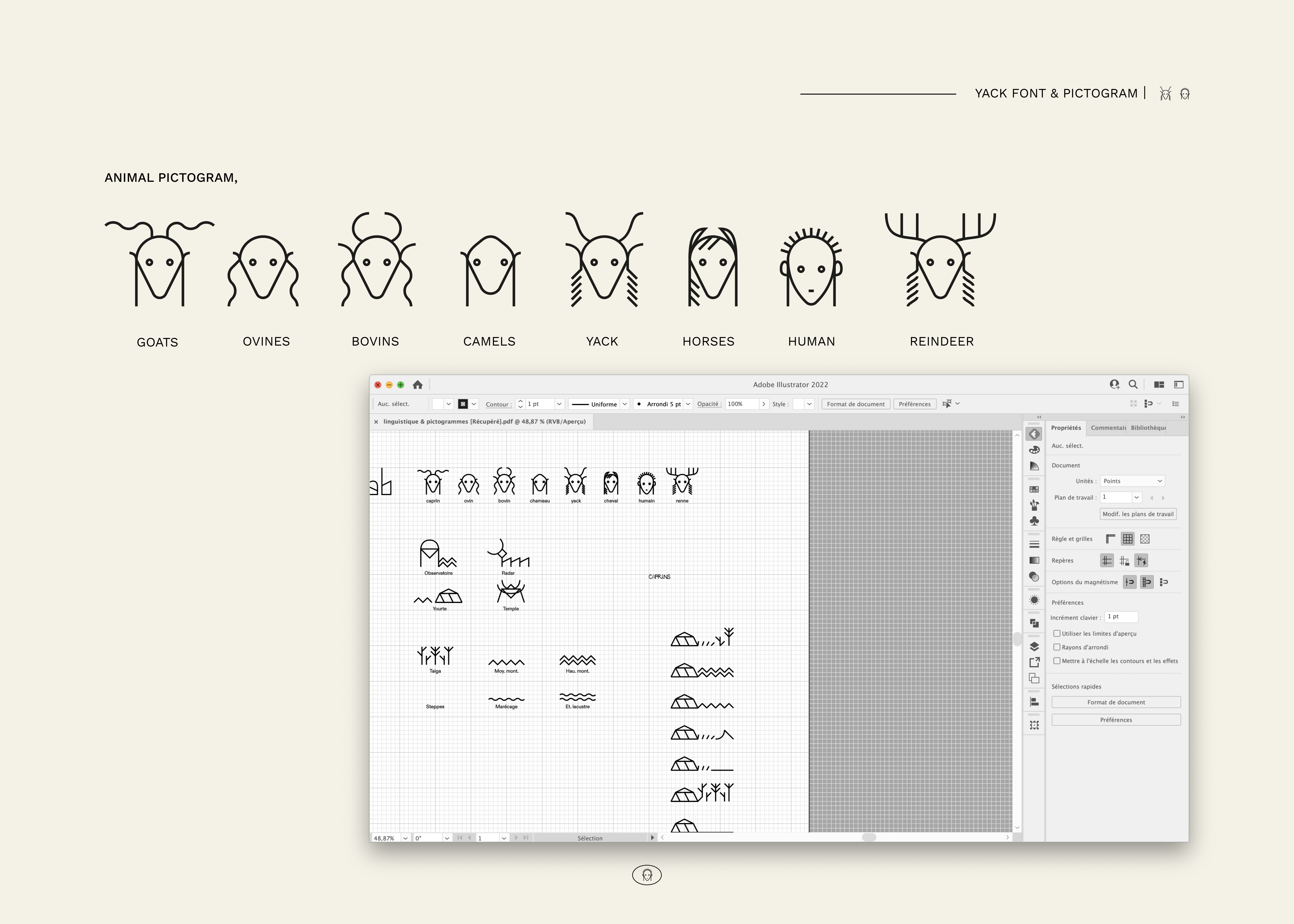The height and width of the screenshot is (924, 1294).
Task: Open the Color palette panel icon
Action: [x=1034, y=450]
